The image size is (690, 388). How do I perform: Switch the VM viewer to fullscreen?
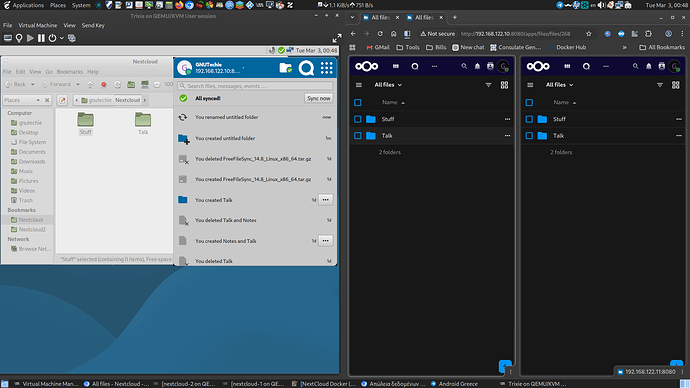(337, 38)
